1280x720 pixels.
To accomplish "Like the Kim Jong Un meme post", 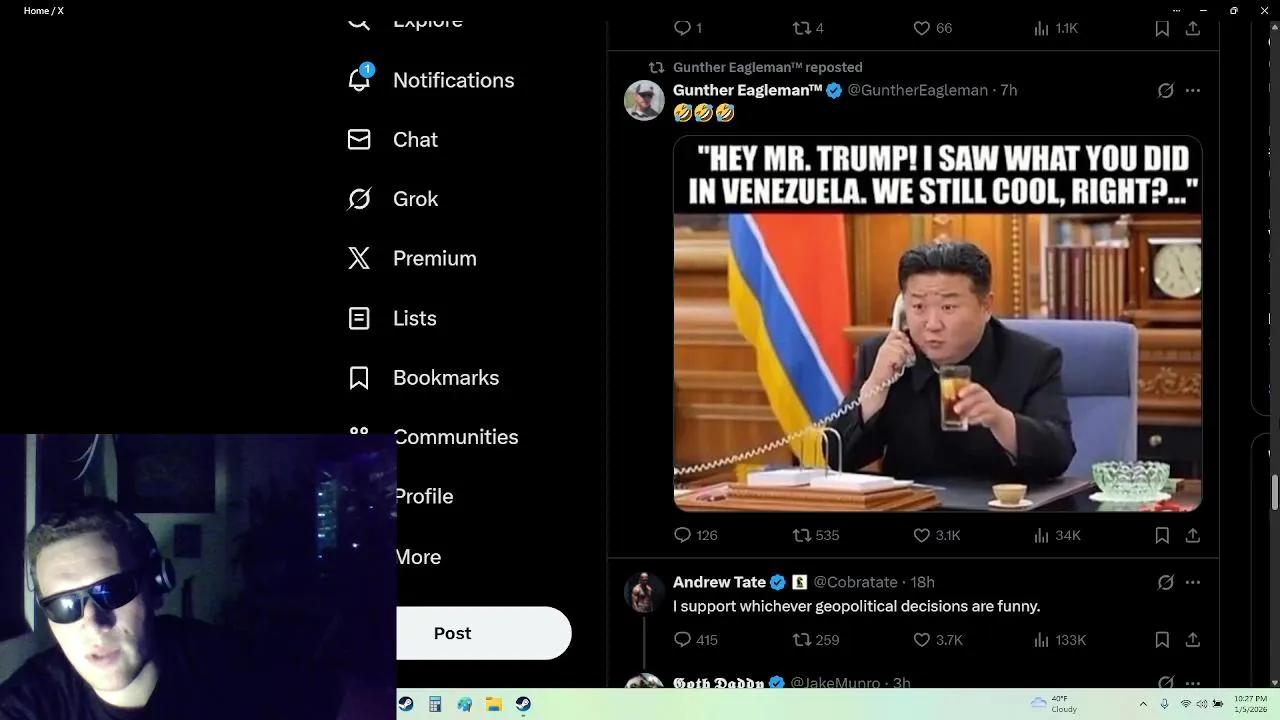I will click(x=922, y=535).
